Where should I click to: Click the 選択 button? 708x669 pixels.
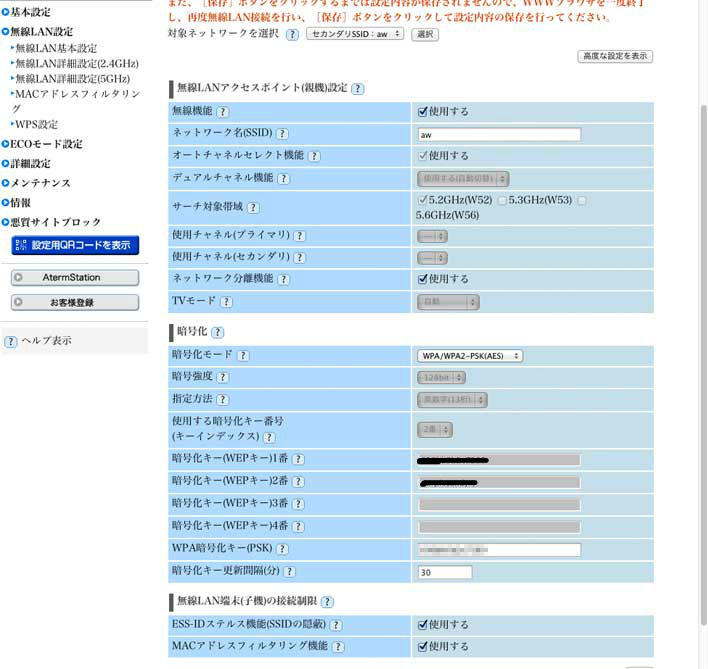pyautogui.click(x=425, y=34)
